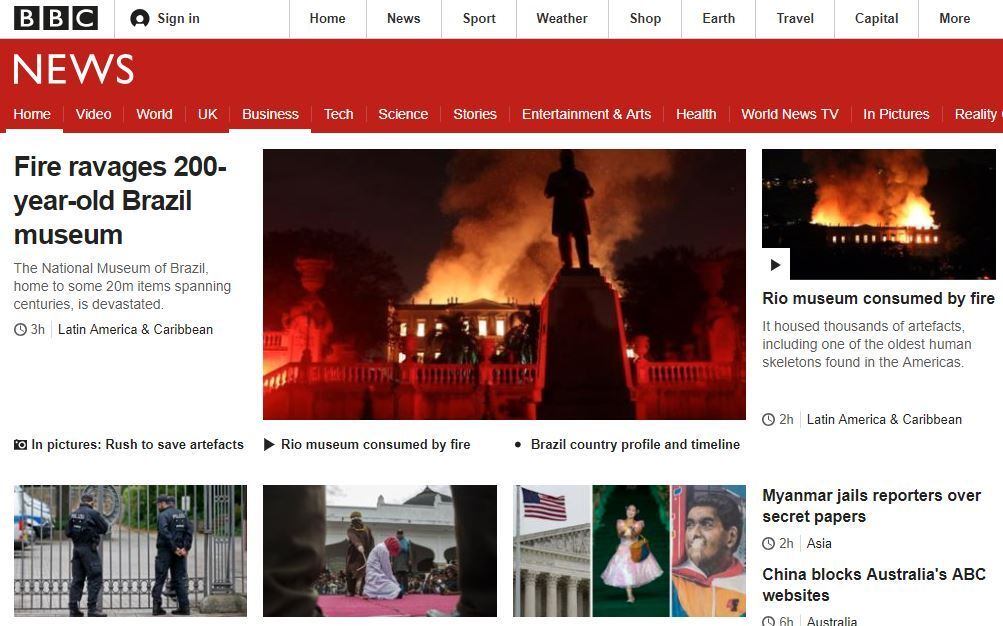Image resolution: width=1003 pixels, height=626 pixels.
Task: Open the main burning museum statue image
Action: pyautogui.click(x=504, y=285)
